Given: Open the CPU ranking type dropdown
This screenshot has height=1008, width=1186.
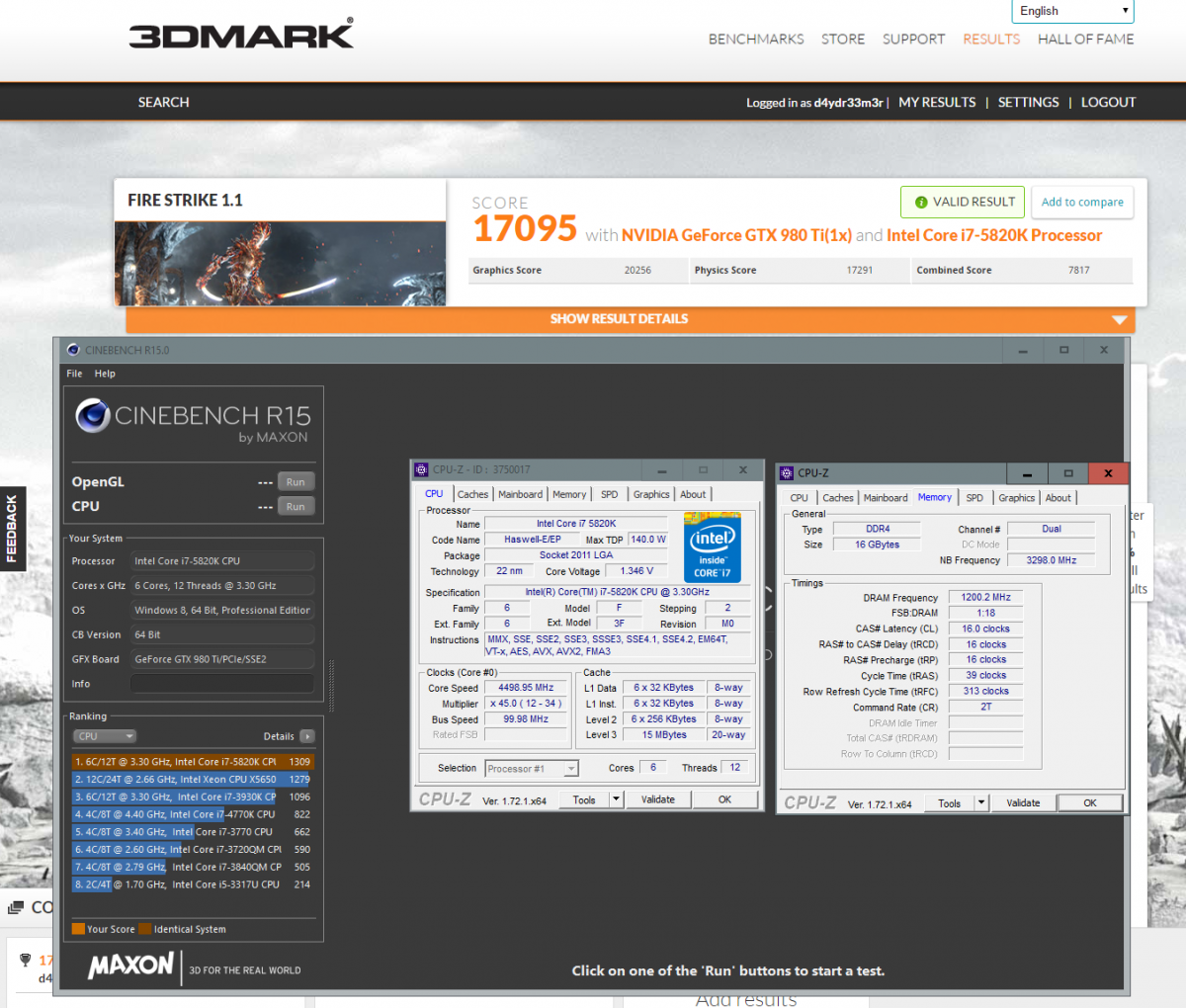Looking at the screenshot, I should pyautogui.click(x=104, y=736).
